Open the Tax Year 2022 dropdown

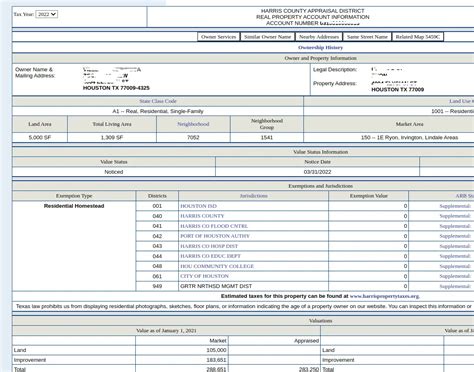click(46, 14)
